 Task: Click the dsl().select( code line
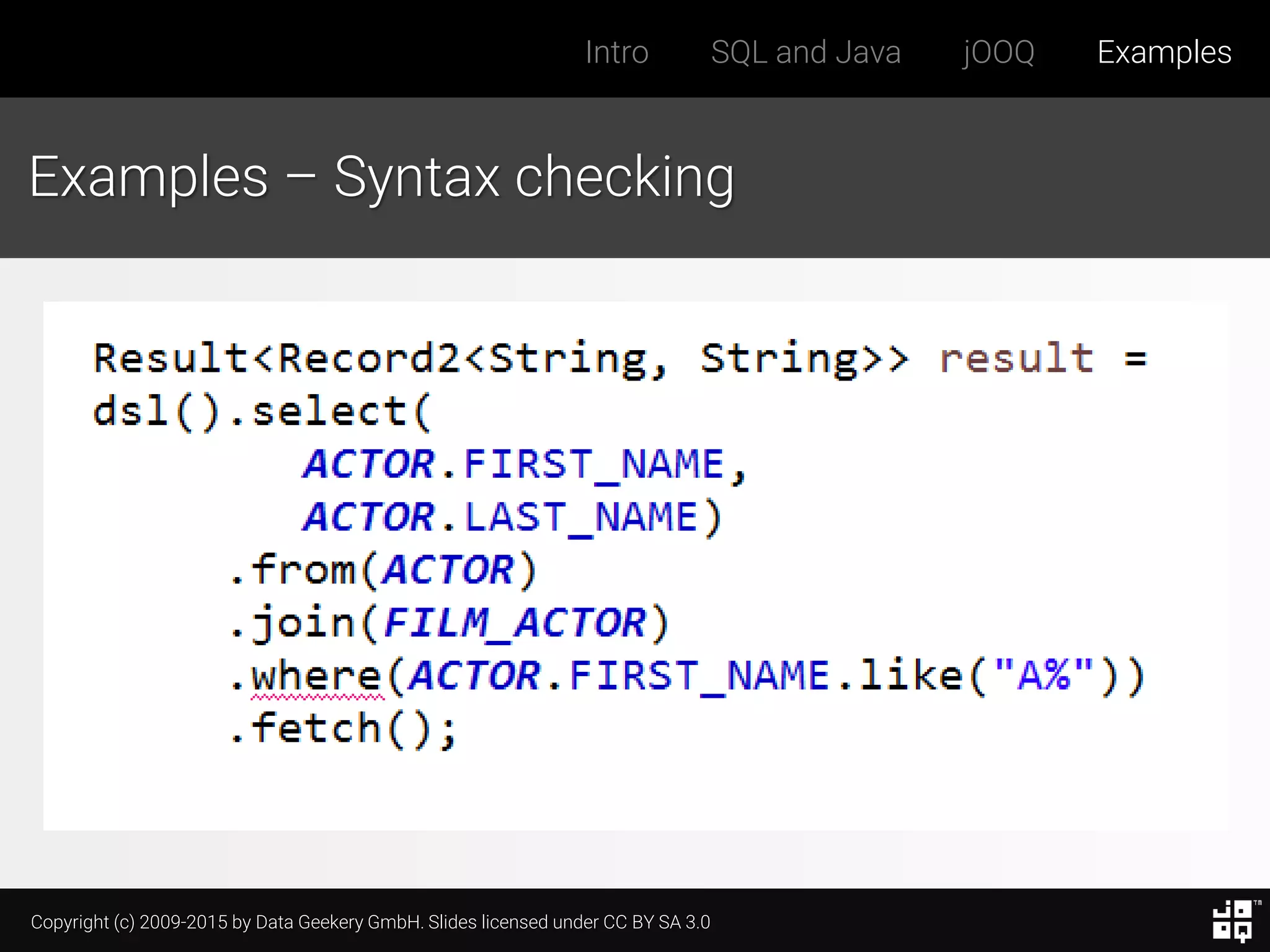[x=260, y=412]
